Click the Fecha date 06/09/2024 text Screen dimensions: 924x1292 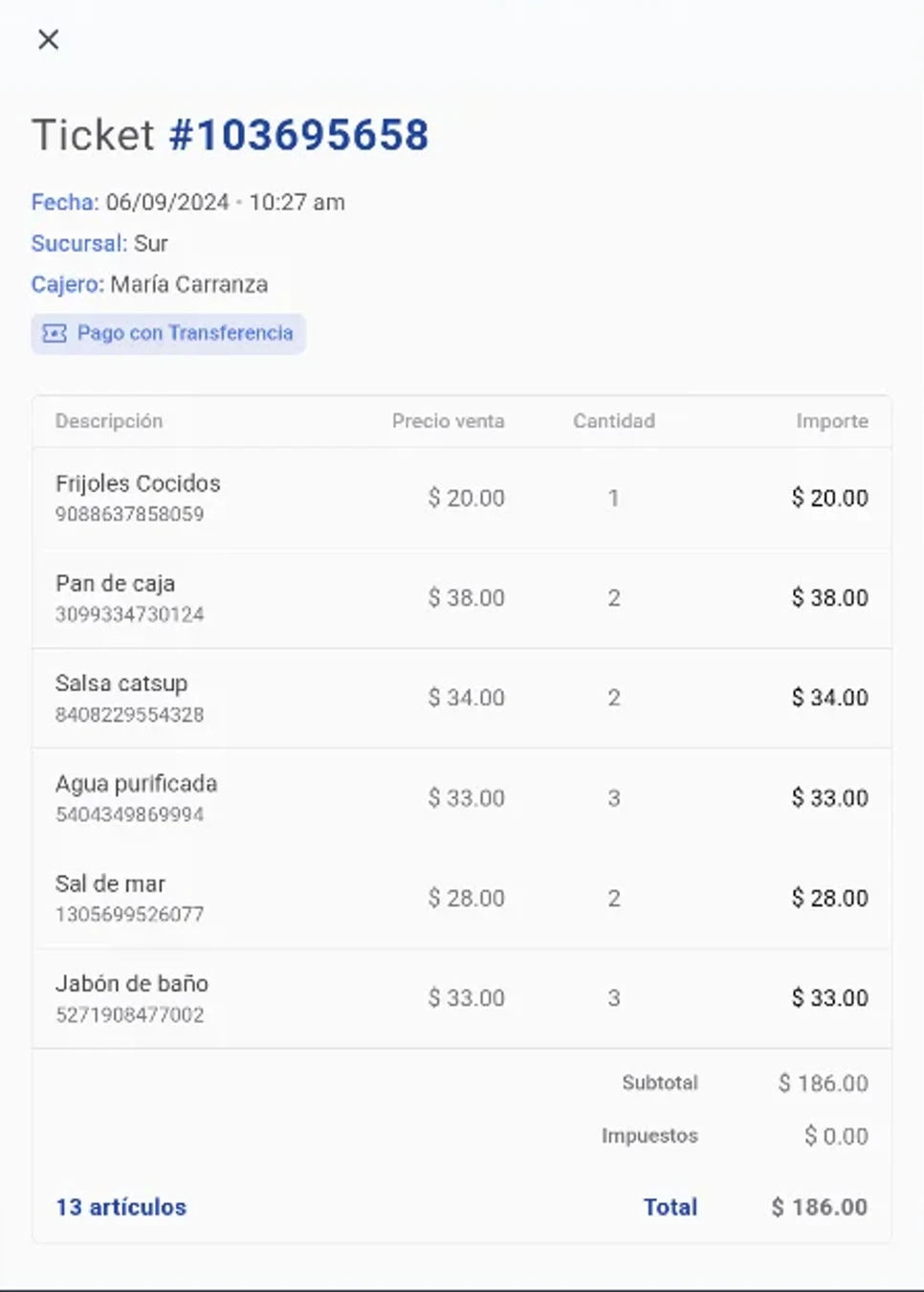click(167, 202)
